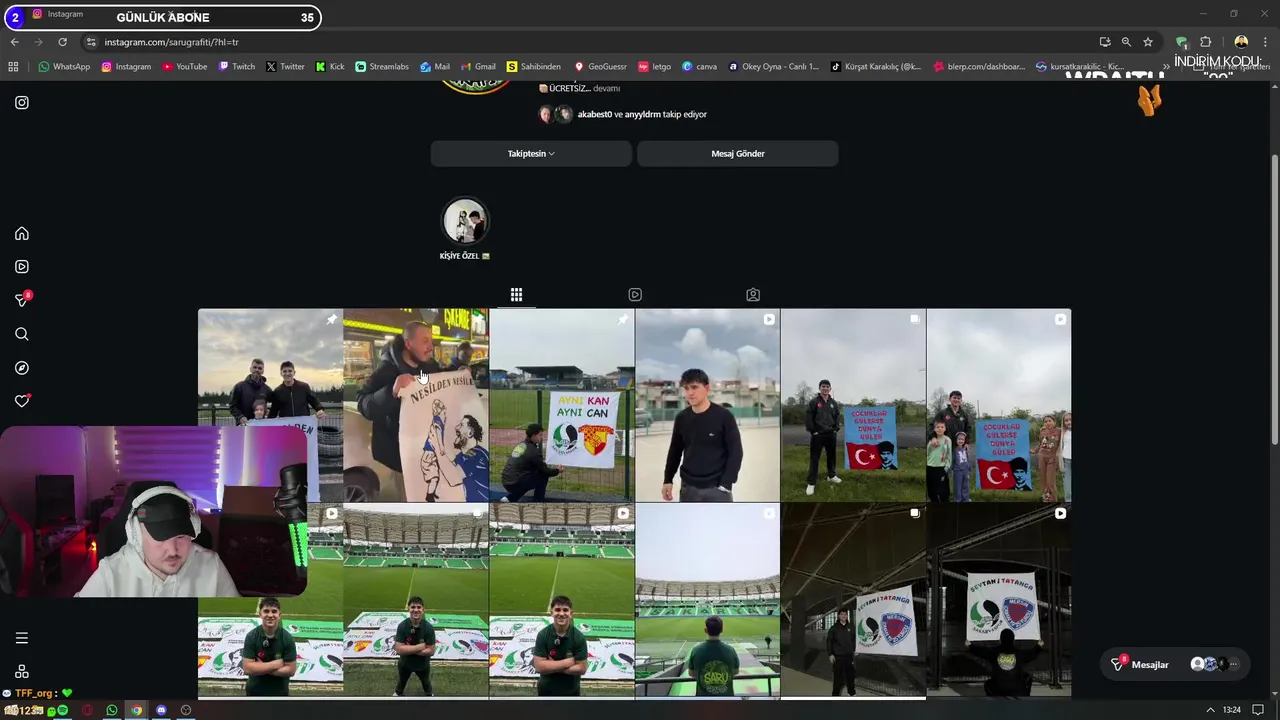The width and height of the screenshot is (1280, 720).
Task: Open Streamlabs bookmark
Action: [x=382, y=67]
